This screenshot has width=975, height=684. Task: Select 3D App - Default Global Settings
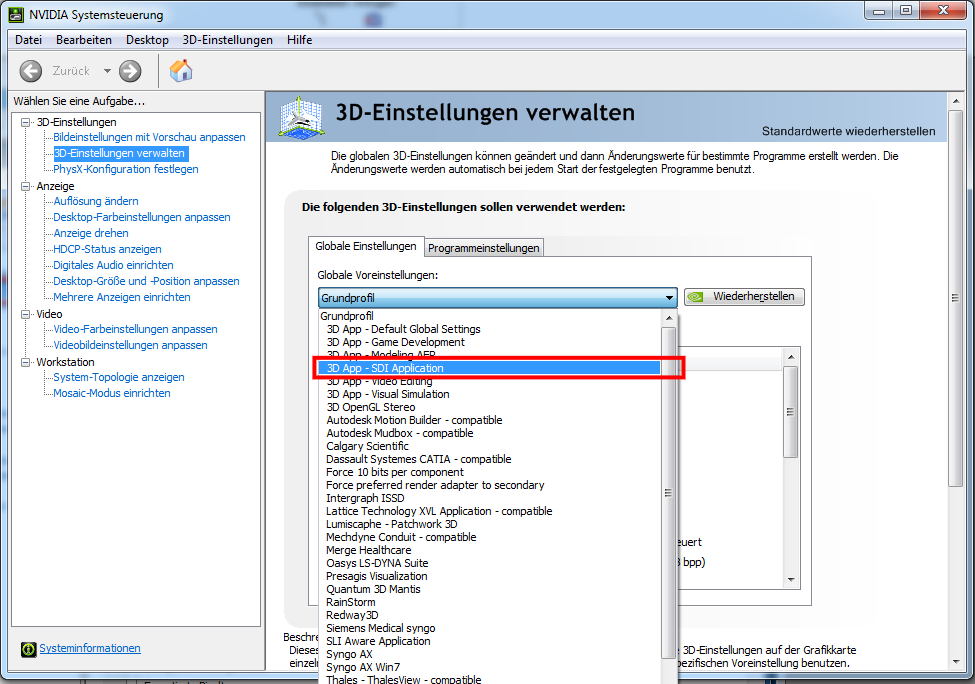pos(489,329)
